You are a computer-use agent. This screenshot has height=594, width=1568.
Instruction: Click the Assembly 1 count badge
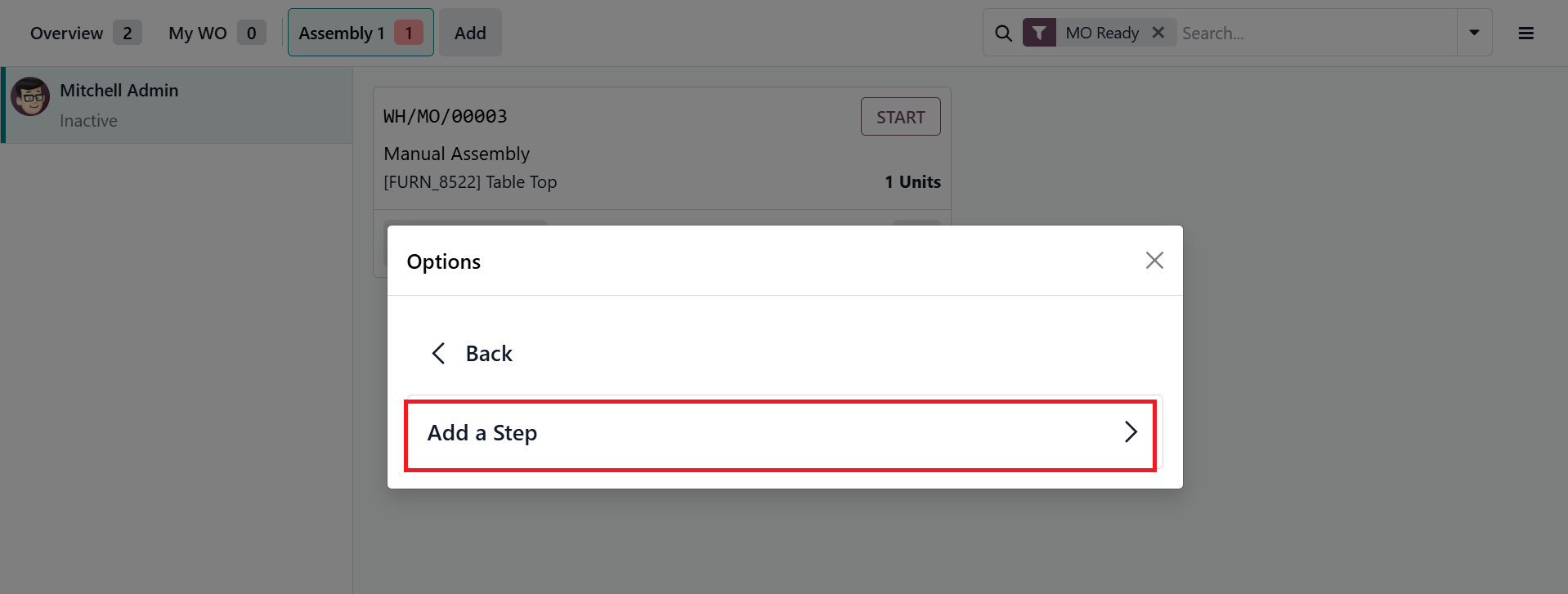409,33
